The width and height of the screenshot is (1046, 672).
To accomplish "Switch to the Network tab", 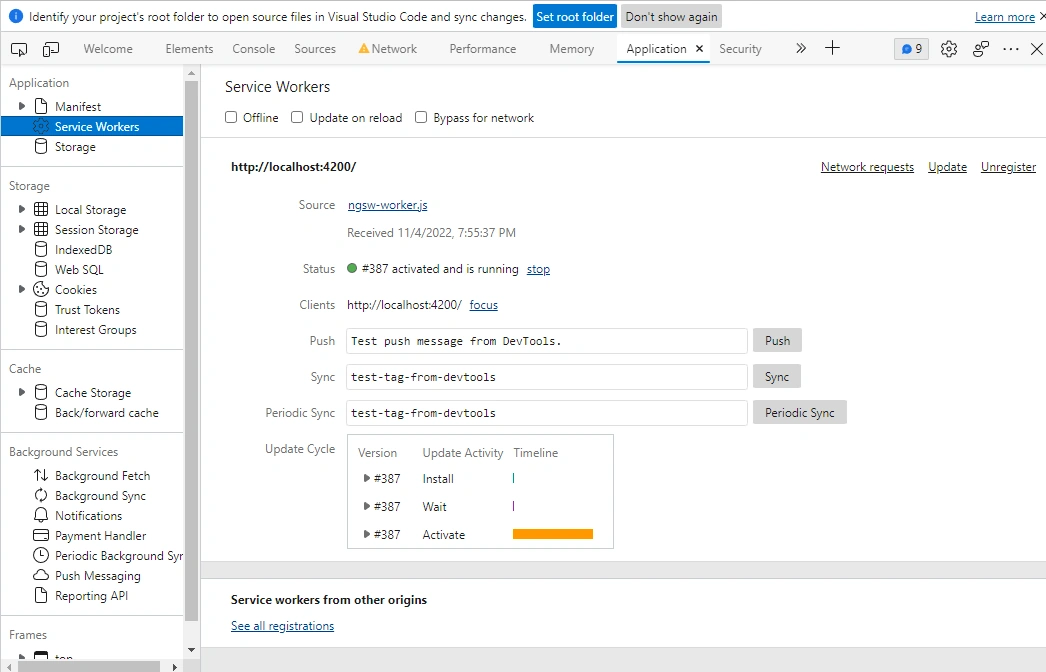I will tap(388, 49).
